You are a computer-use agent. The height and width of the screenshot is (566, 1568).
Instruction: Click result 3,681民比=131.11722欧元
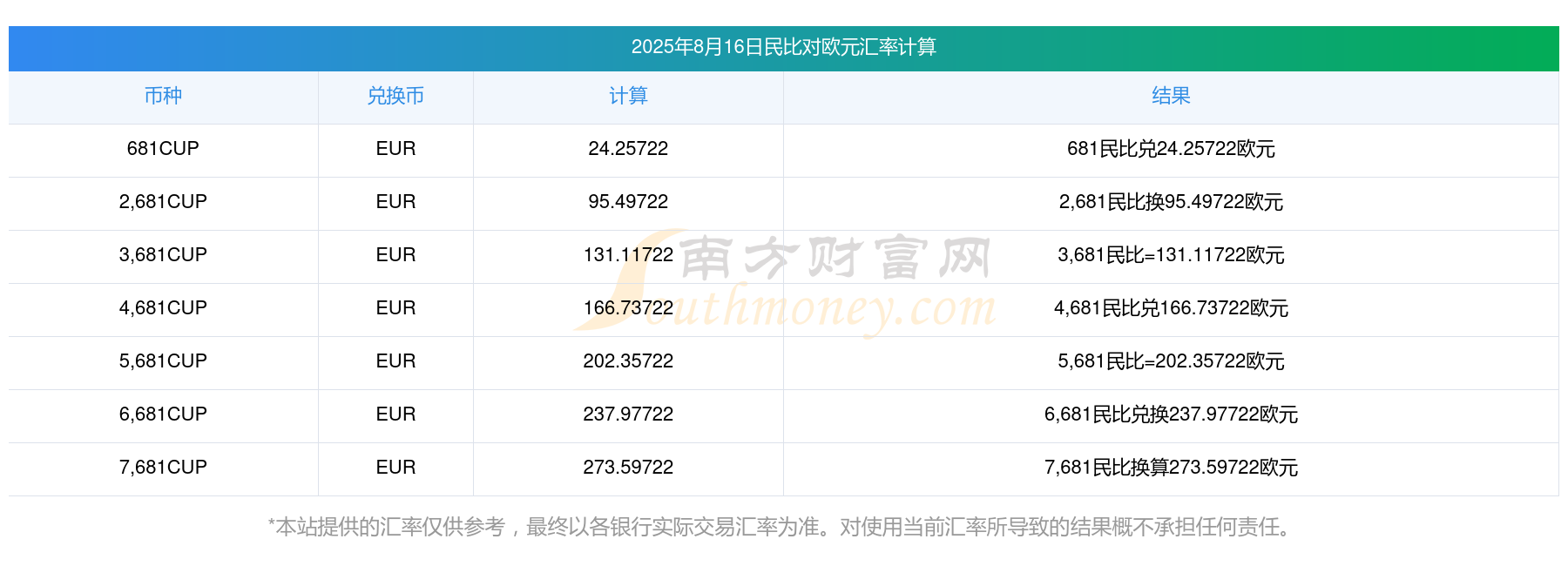[1171, 255]
